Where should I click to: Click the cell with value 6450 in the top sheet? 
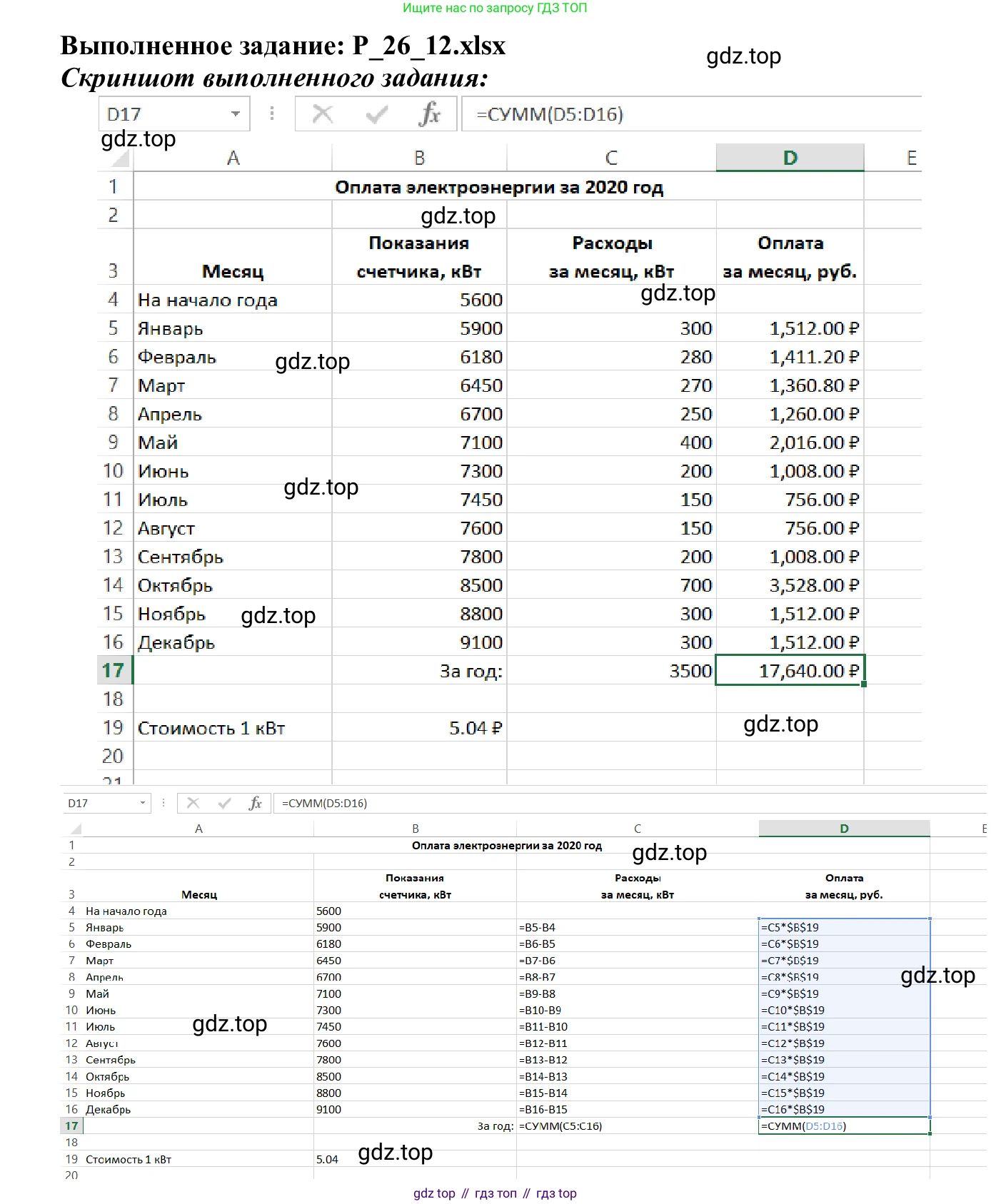[x=419, y=385]
